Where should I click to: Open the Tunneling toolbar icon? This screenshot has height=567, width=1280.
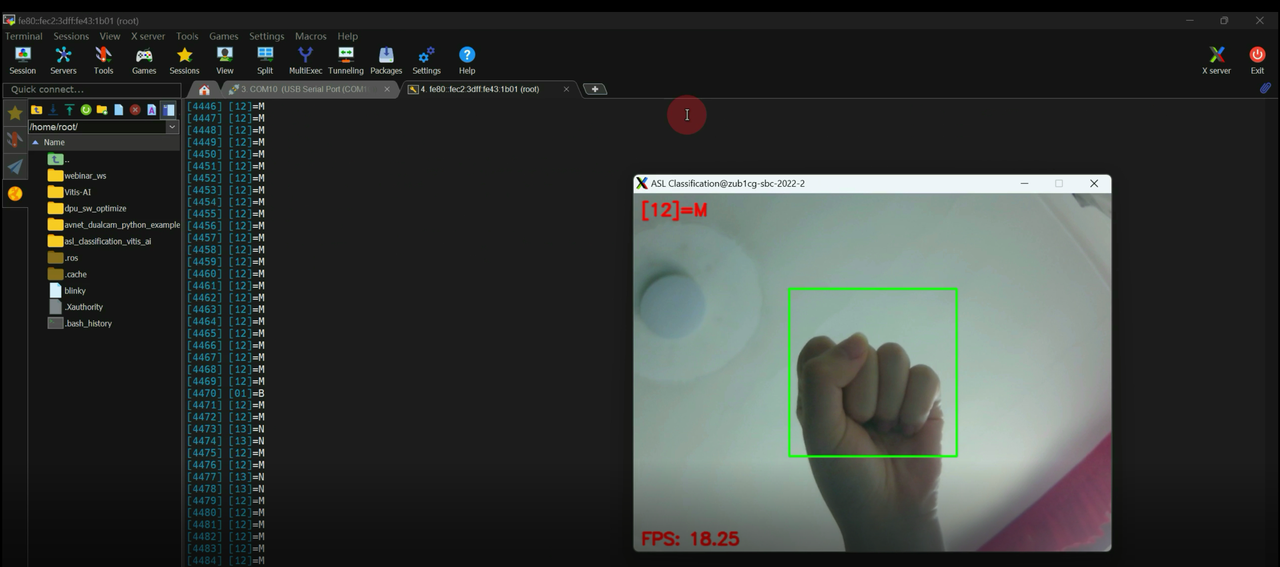coord(346,60)
